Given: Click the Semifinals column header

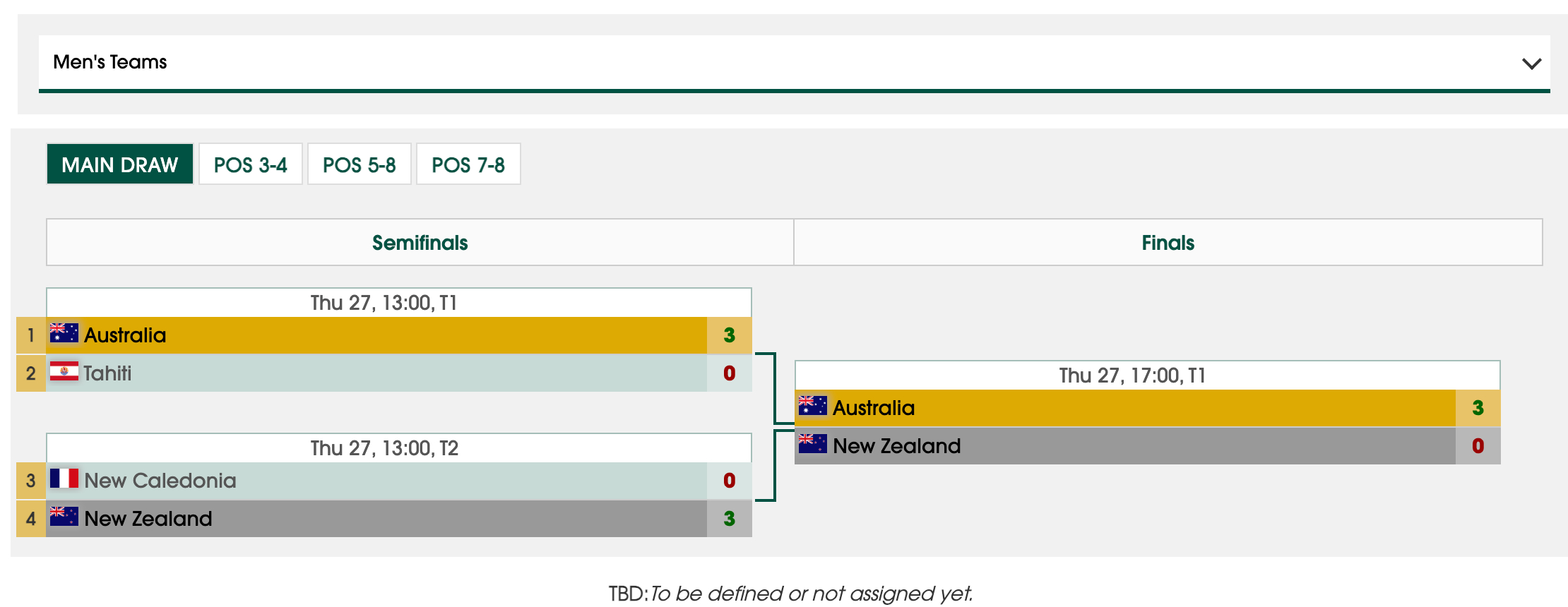Looking at the screenshot, I should 420,243.
